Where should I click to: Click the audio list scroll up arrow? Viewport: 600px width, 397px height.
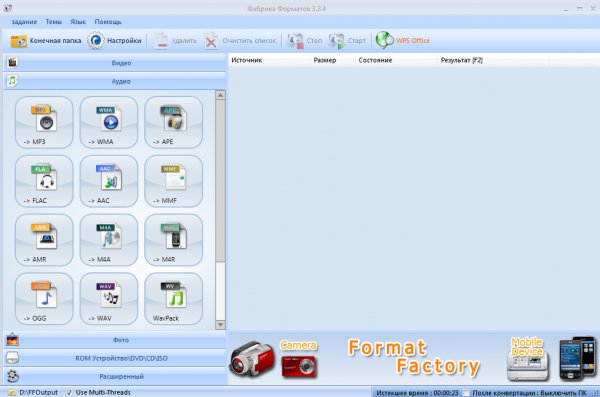click(x=220, y=95)
